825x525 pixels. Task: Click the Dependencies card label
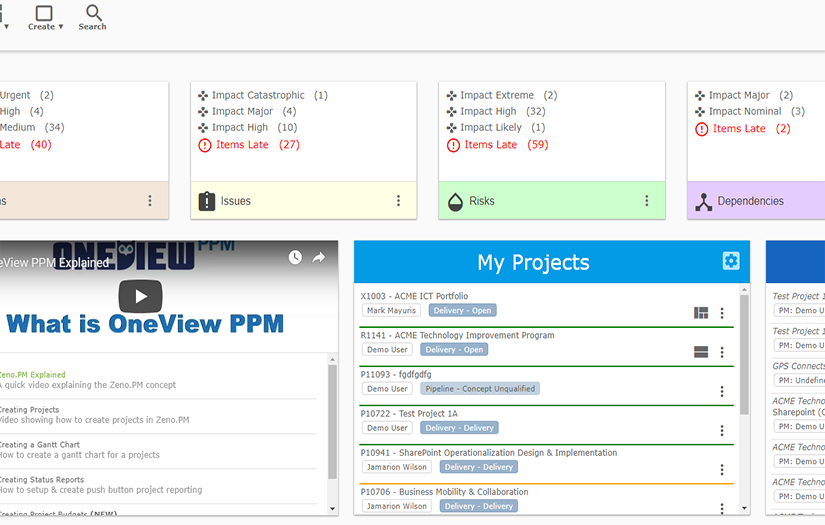tap(751, 201)
